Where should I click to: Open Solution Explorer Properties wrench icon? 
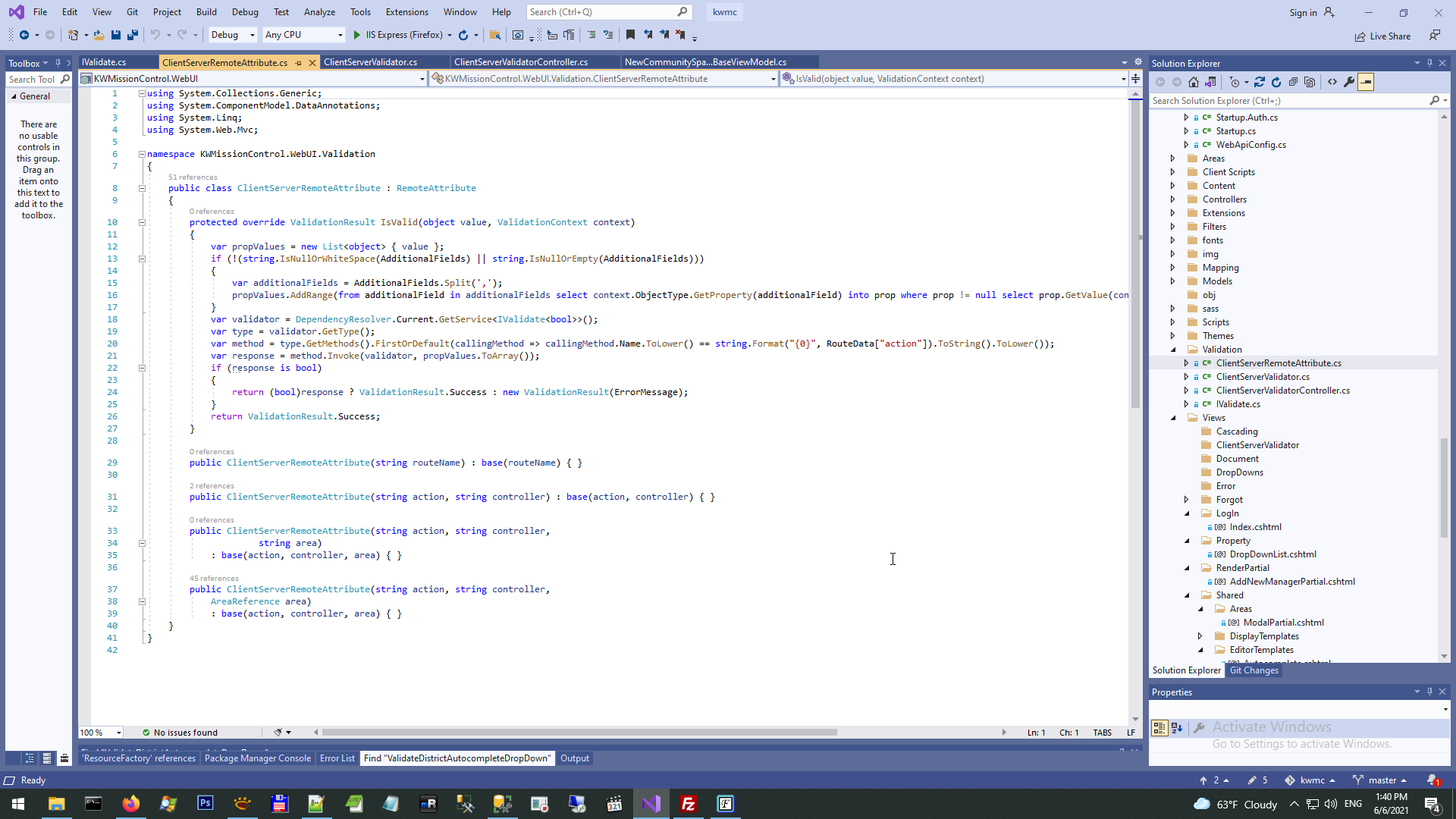point(1349,82)
